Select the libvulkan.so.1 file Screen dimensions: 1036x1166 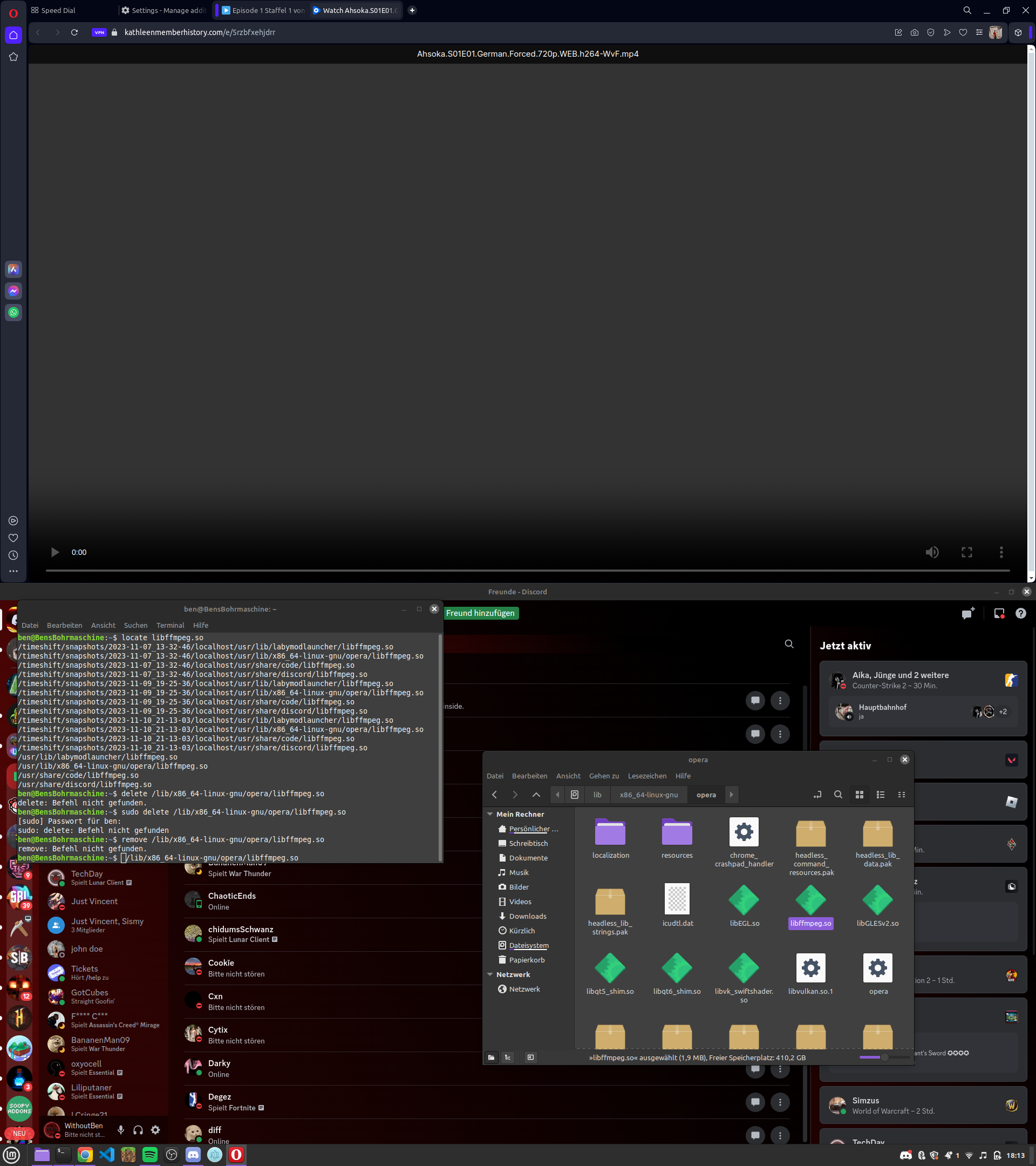coord(810,974)
